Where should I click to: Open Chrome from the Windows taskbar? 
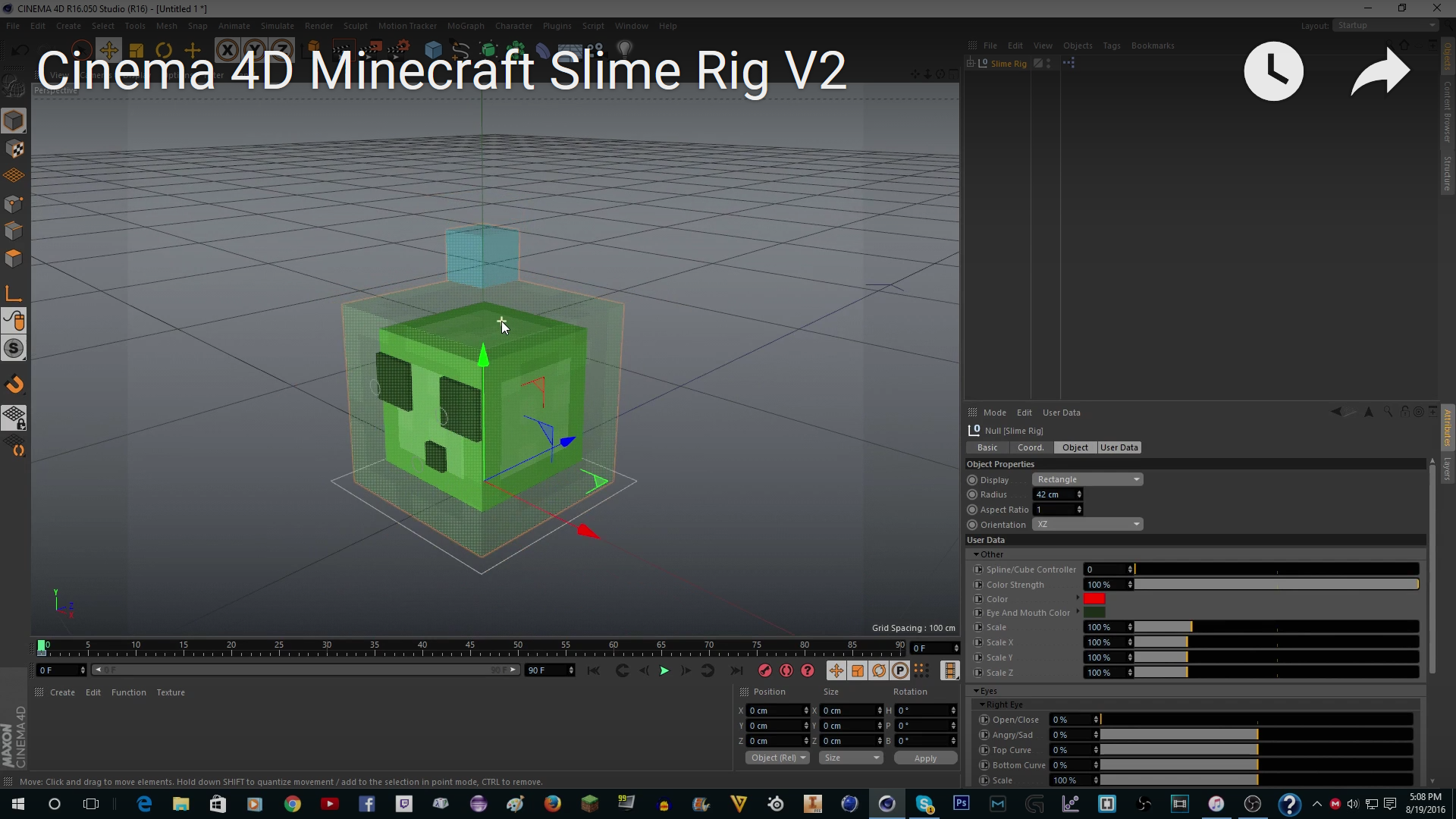pyautogui.click(x=293, y=804)
